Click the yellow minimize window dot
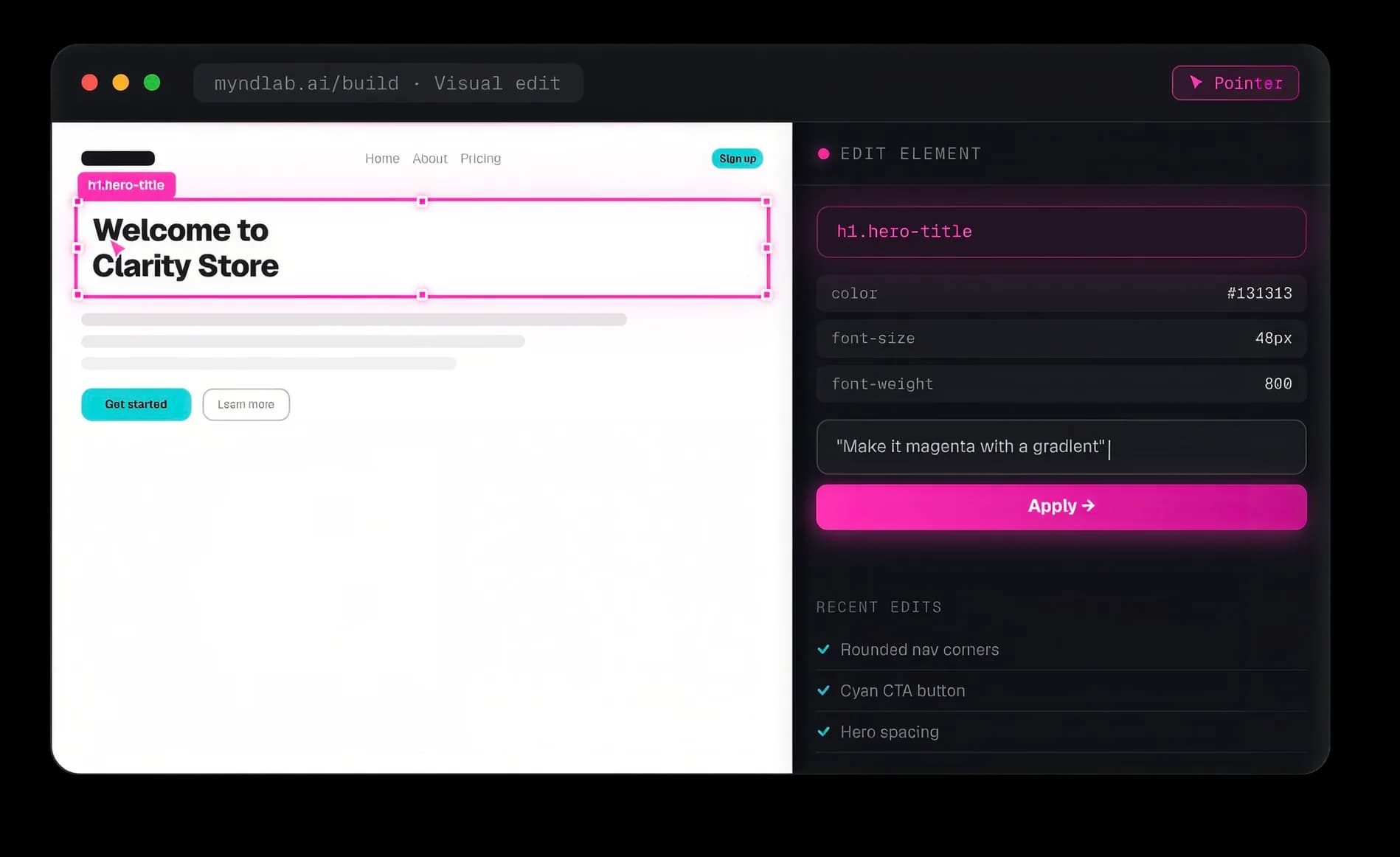The image size is (1400, 857). (121, 83)
